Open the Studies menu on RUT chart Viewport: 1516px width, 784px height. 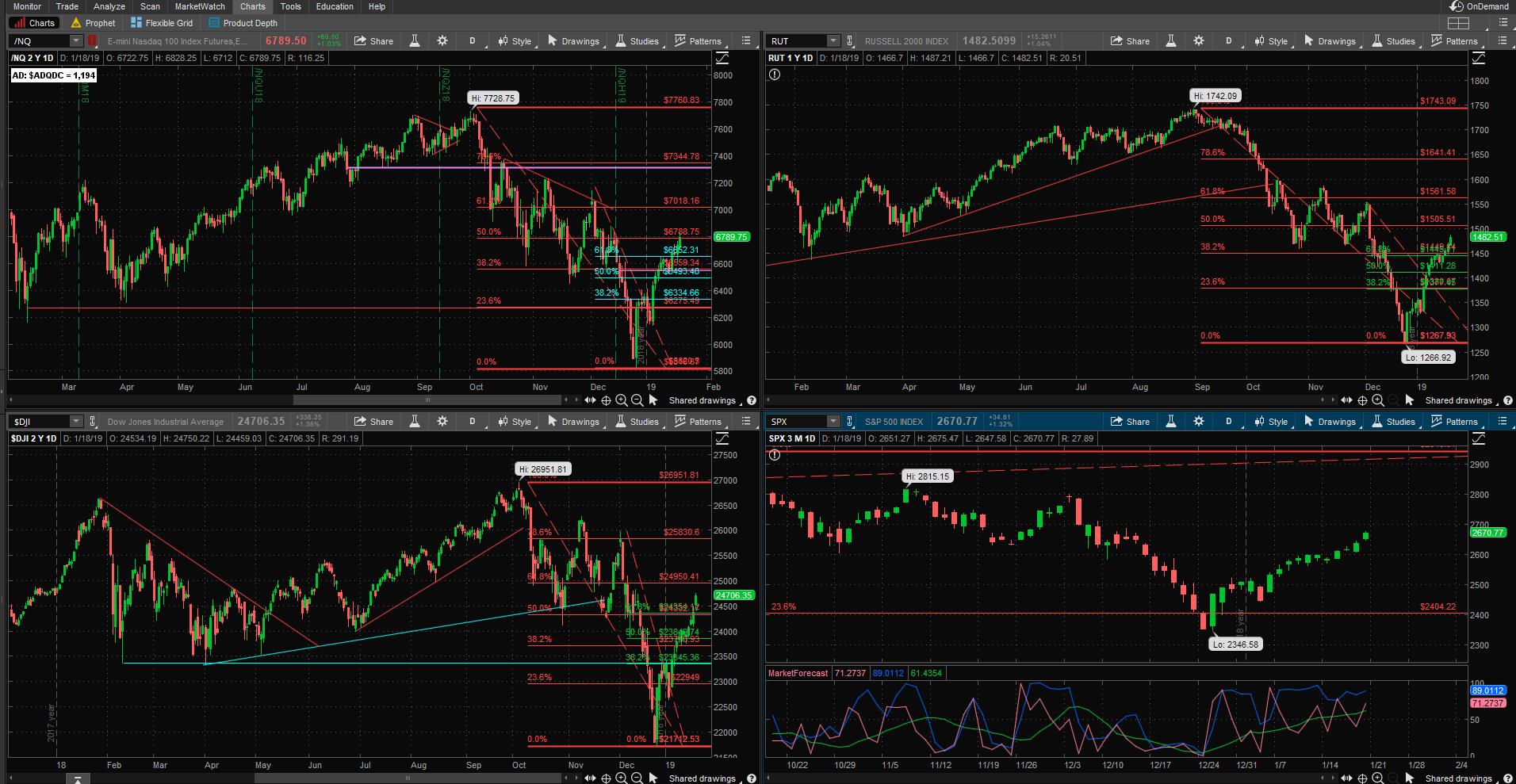click(1393, 41)
